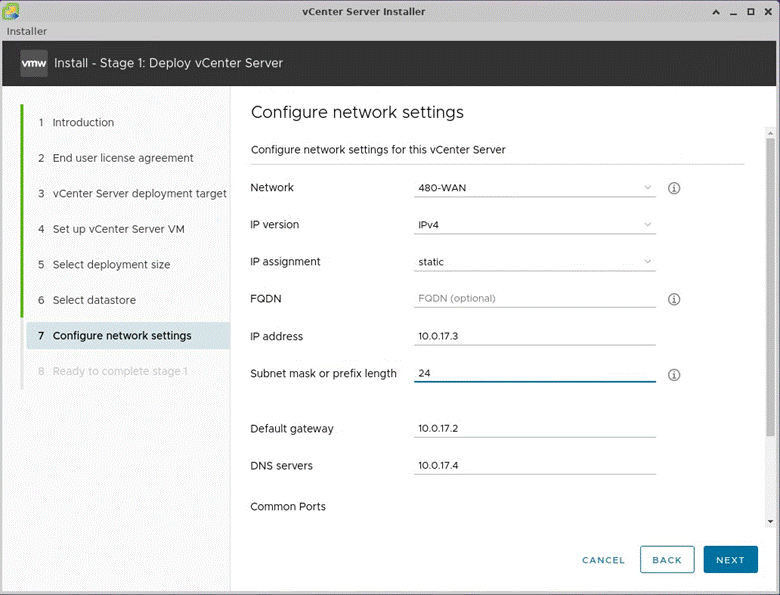Open the Installer menu
This screenshot has width=780, height=595.
click(x=26, y=31)
